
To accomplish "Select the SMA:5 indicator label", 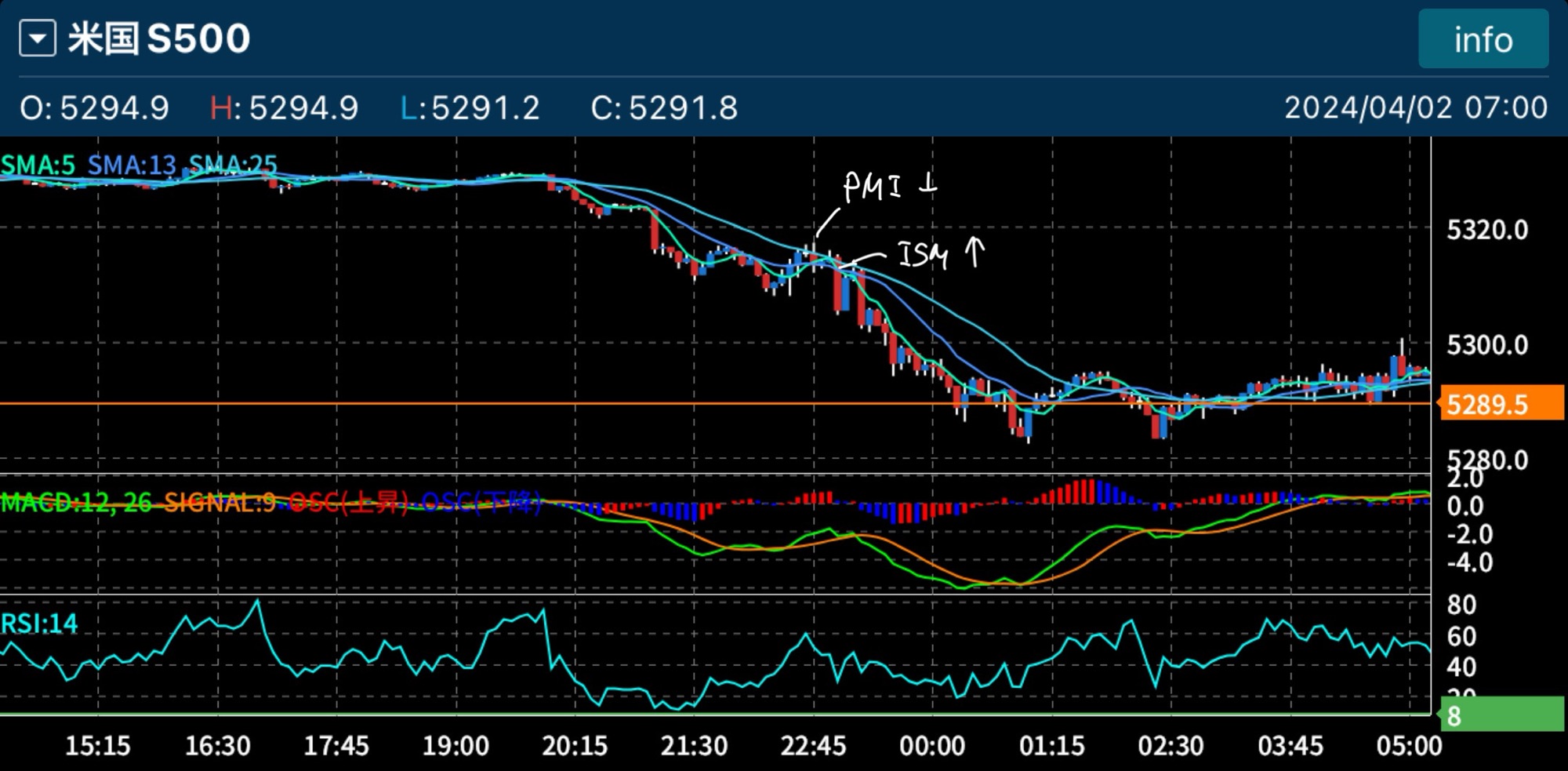I will (38, 165).
